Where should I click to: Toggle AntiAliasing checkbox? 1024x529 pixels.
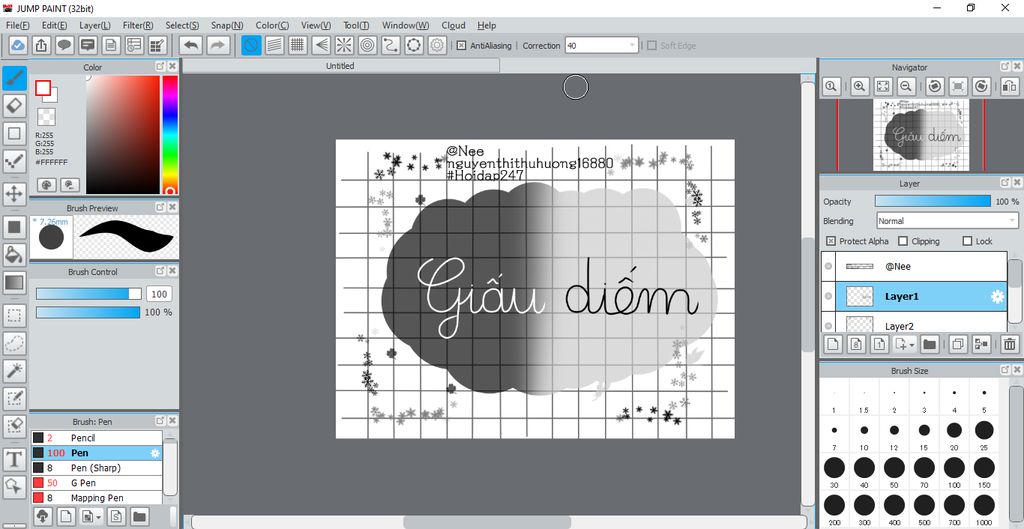(461, 46)
